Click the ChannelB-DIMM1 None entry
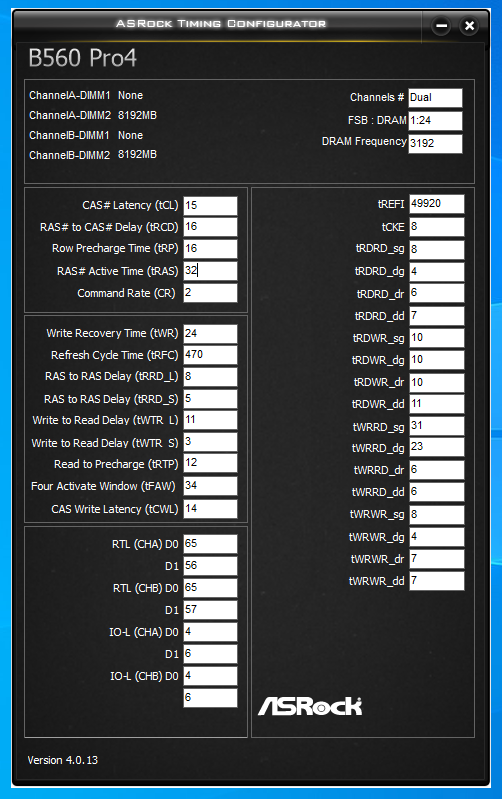 click(86, 136)
